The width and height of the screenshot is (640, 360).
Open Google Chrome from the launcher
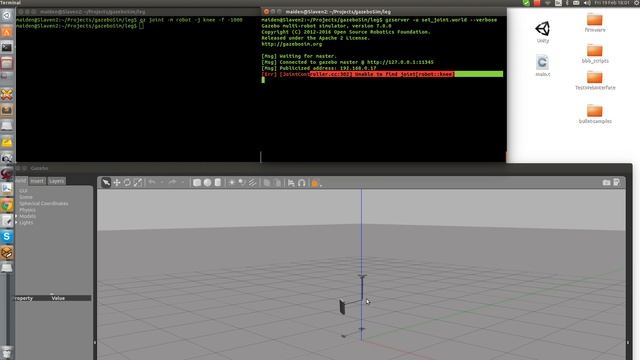click(x=7, y=205)
